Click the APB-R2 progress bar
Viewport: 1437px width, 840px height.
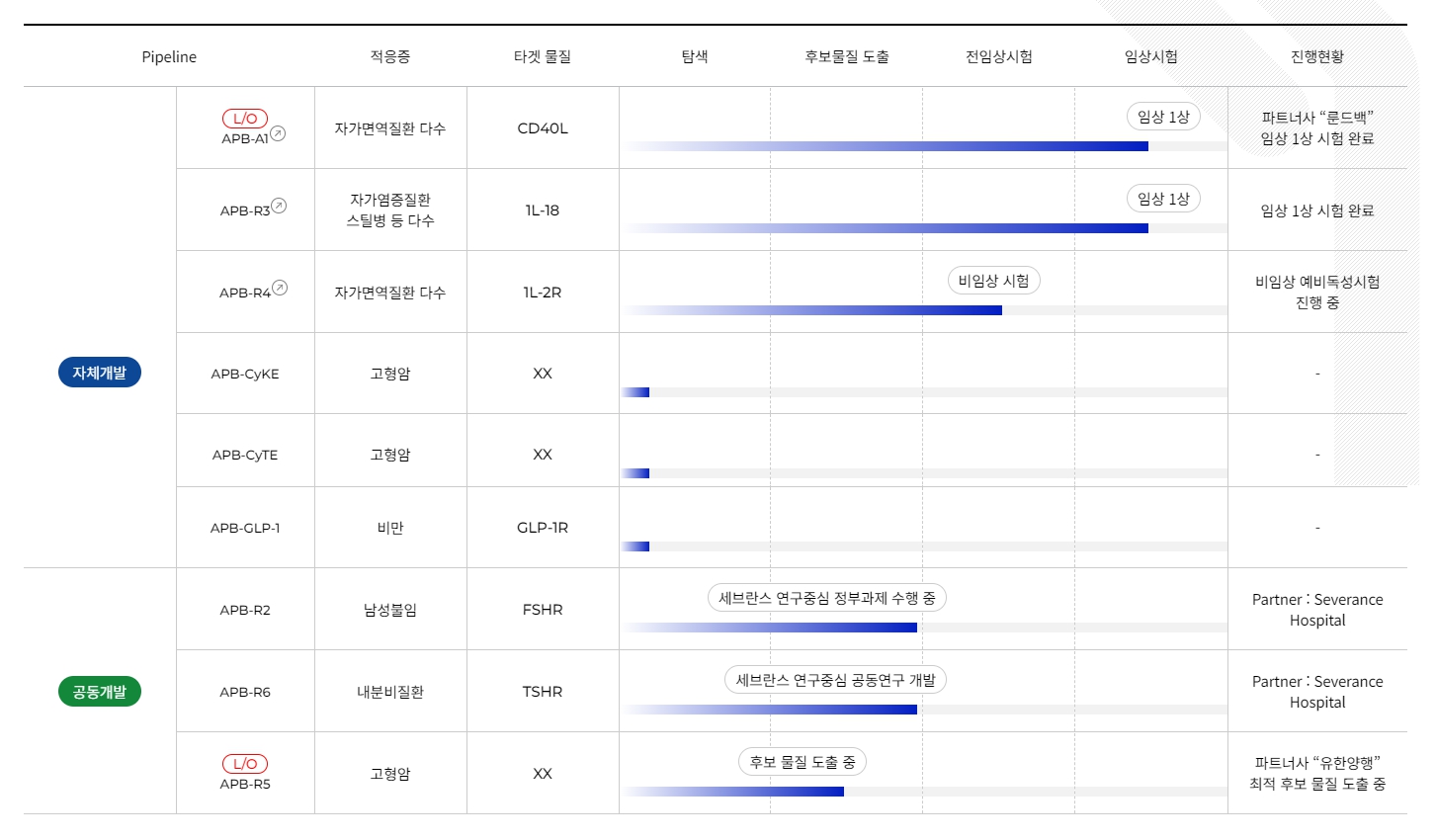[924, 628]
